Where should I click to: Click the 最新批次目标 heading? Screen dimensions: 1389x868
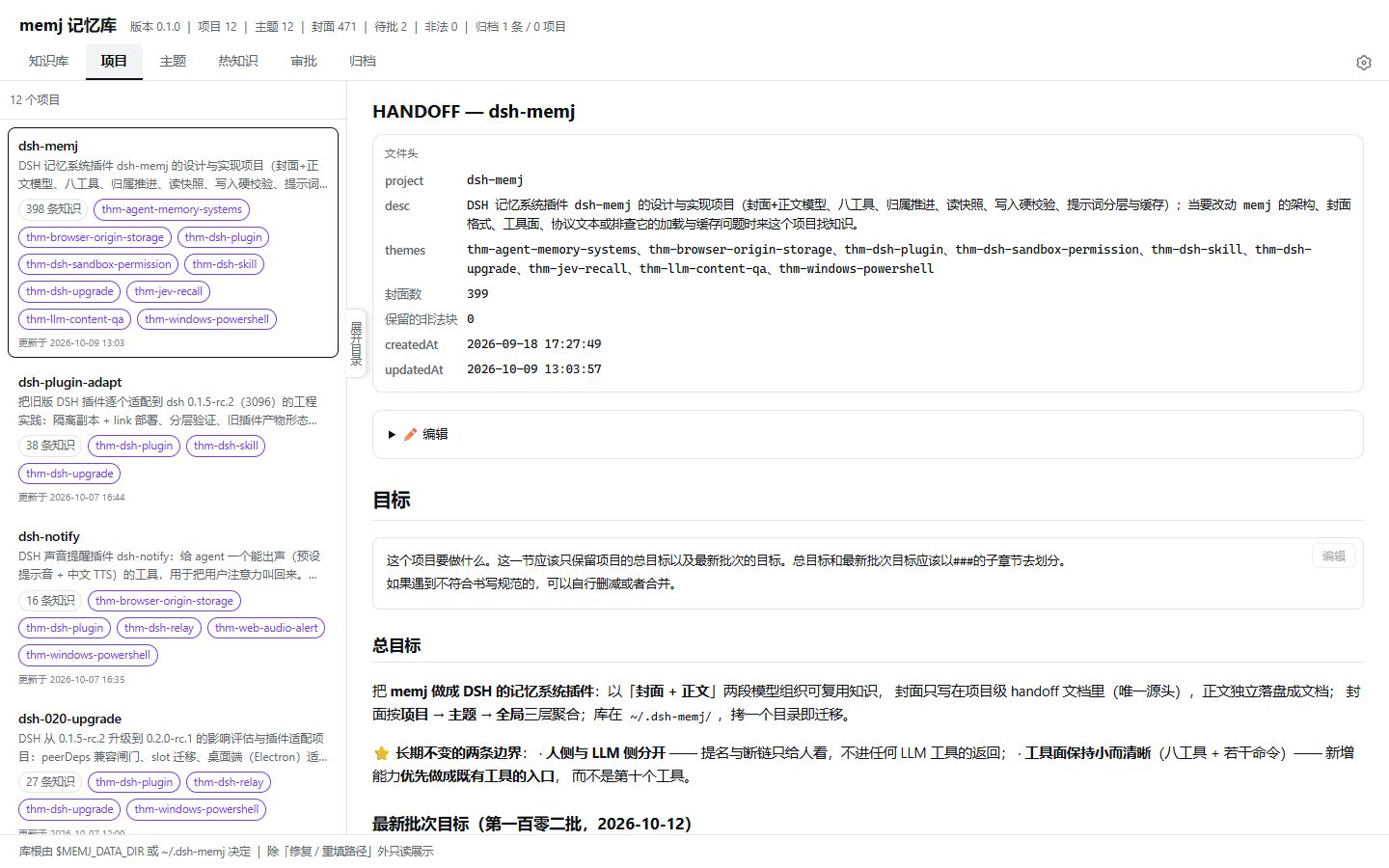pos(532,824)
